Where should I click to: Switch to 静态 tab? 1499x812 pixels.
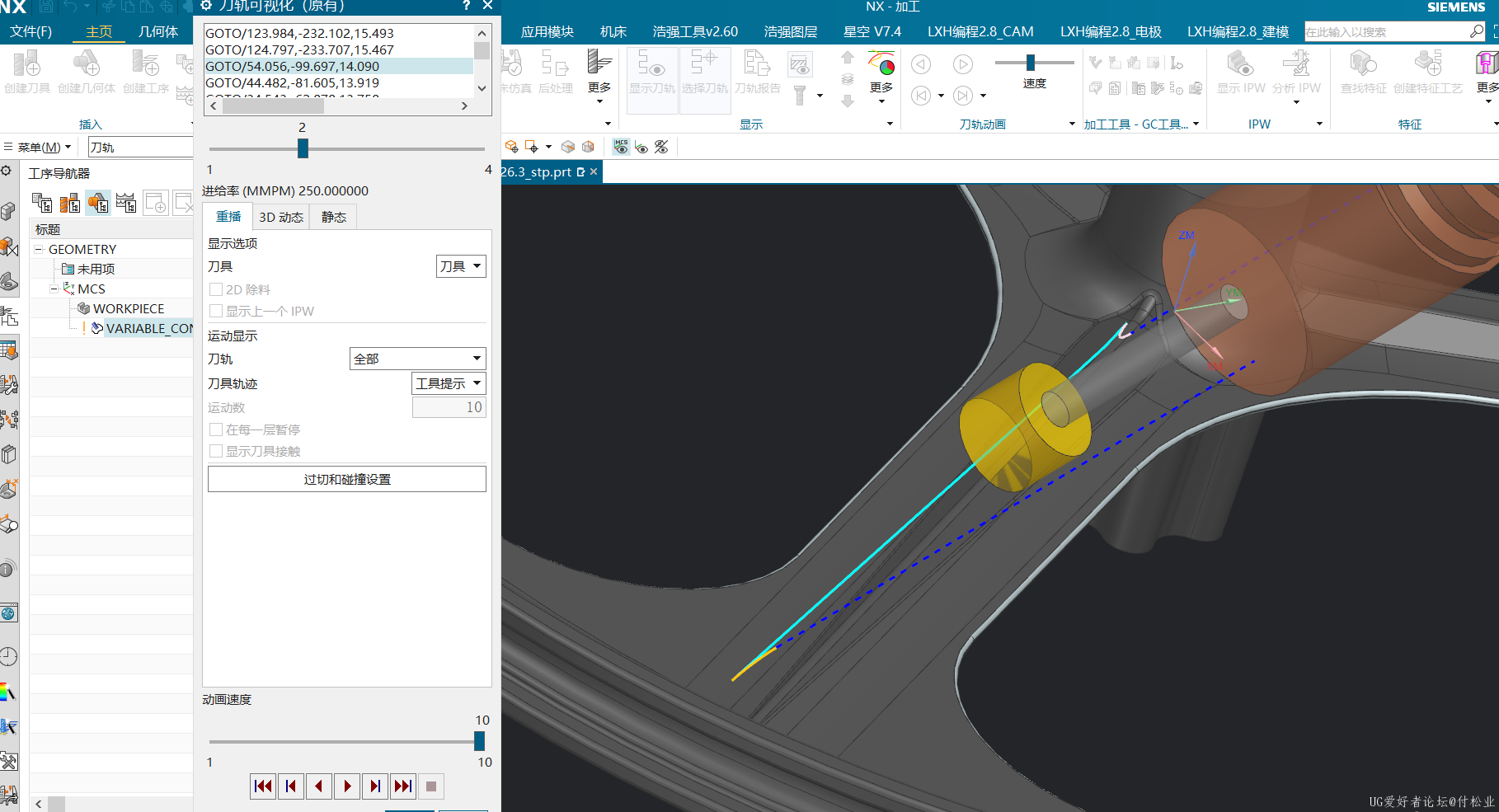pos(334,217)
